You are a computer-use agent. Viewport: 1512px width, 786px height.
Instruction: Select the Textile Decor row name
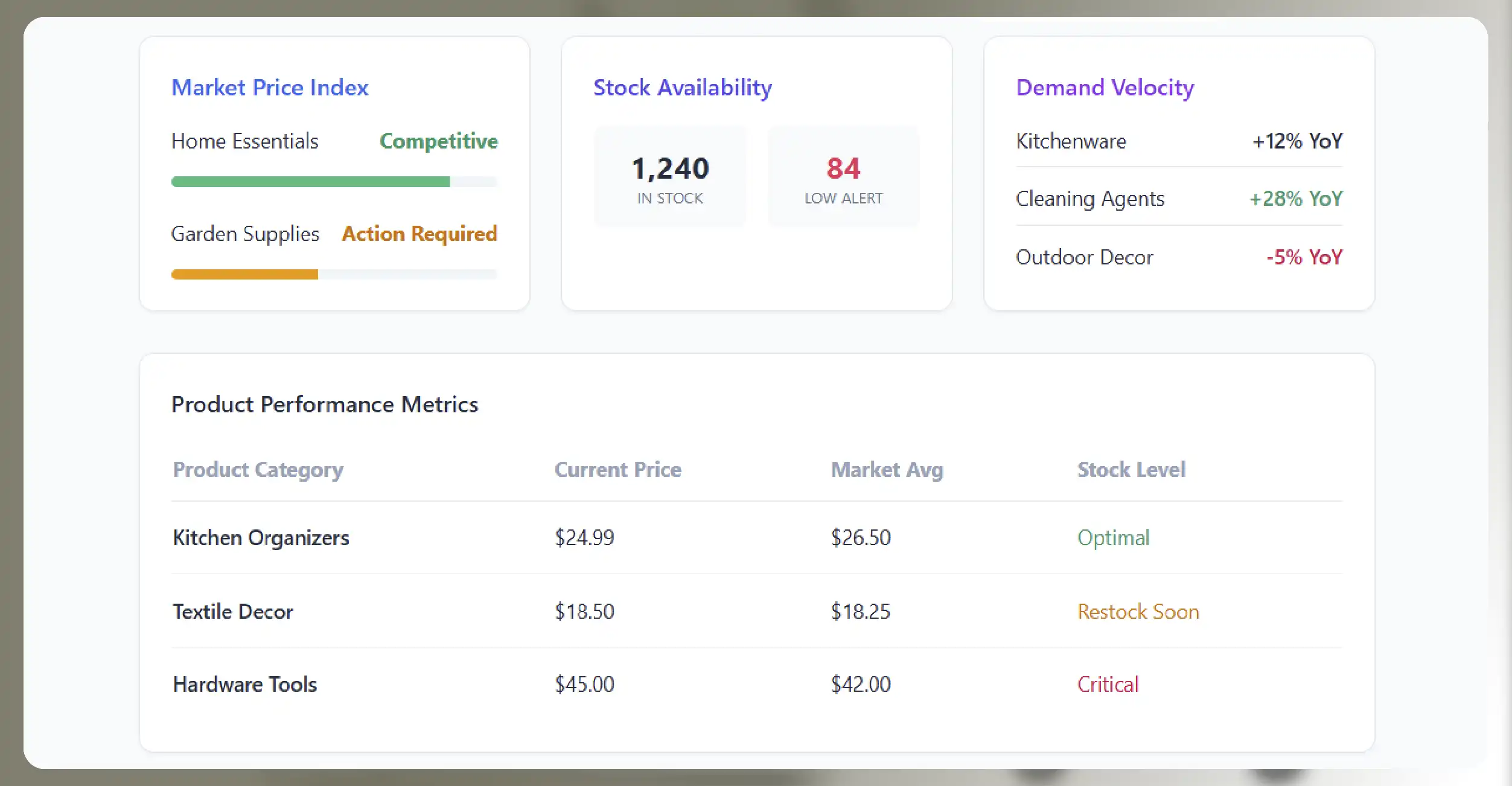[x=233, y=612]
